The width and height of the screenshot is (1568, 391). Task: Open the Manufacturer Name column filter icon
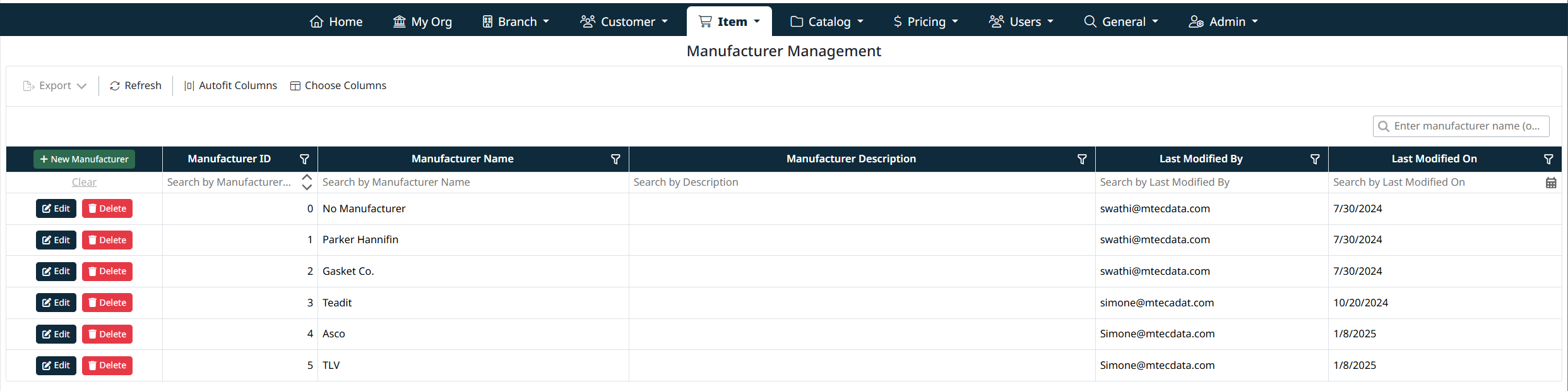pos(615,159)
